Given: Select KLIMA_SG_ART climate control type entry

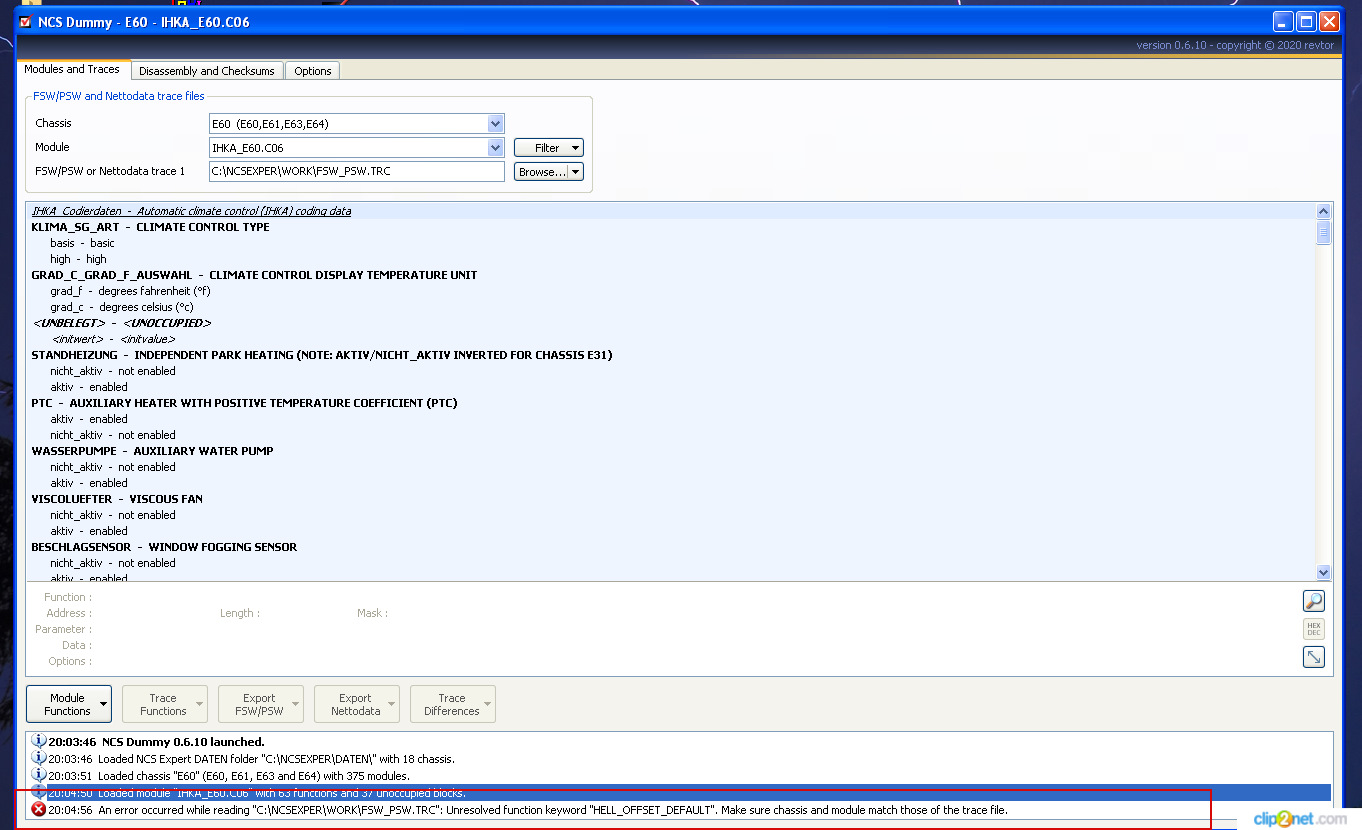Looking at the screenshot, I should [x=150, y=227].
